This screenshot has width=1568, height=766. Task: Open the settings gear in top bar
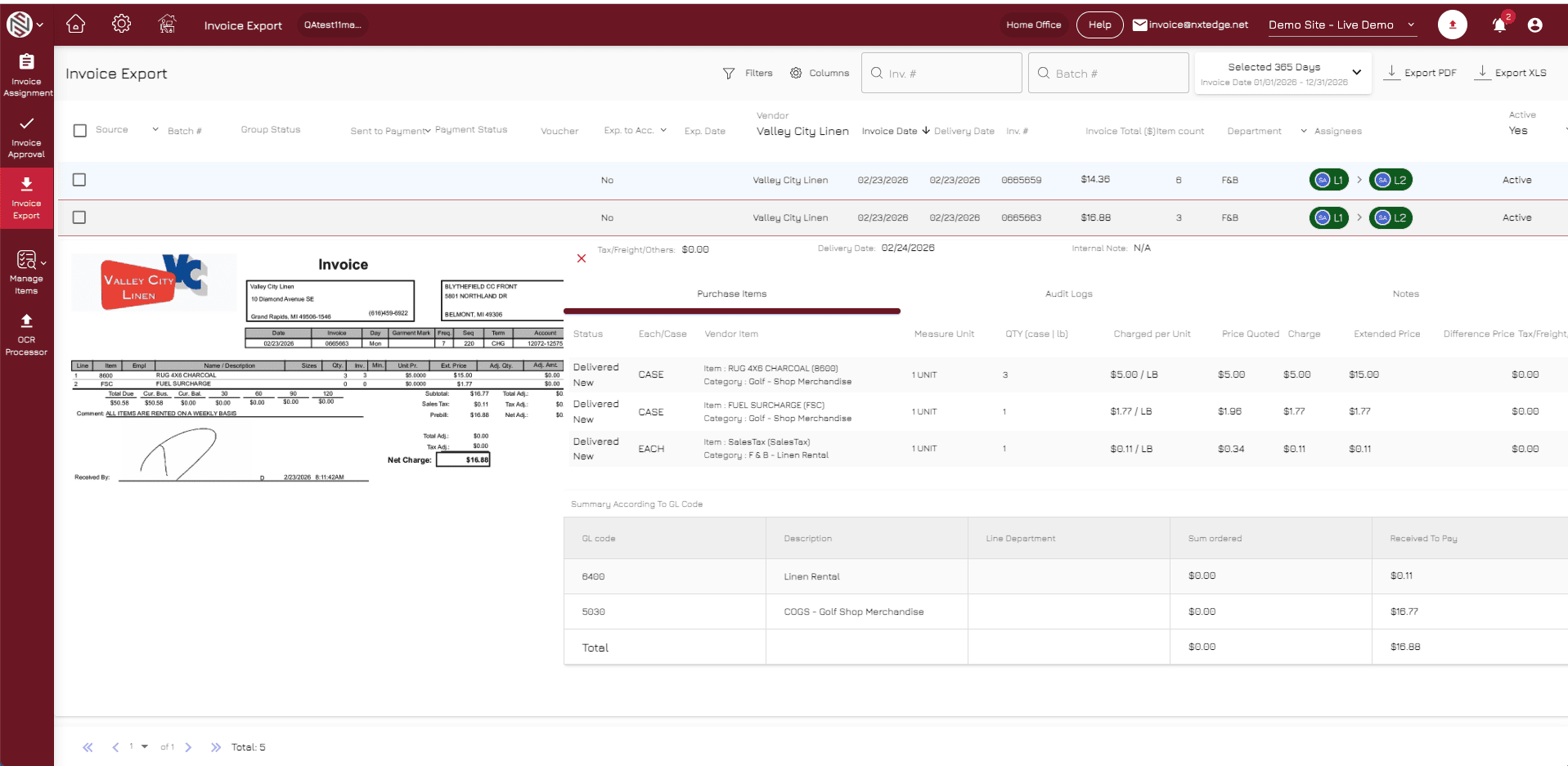point(121,24)
